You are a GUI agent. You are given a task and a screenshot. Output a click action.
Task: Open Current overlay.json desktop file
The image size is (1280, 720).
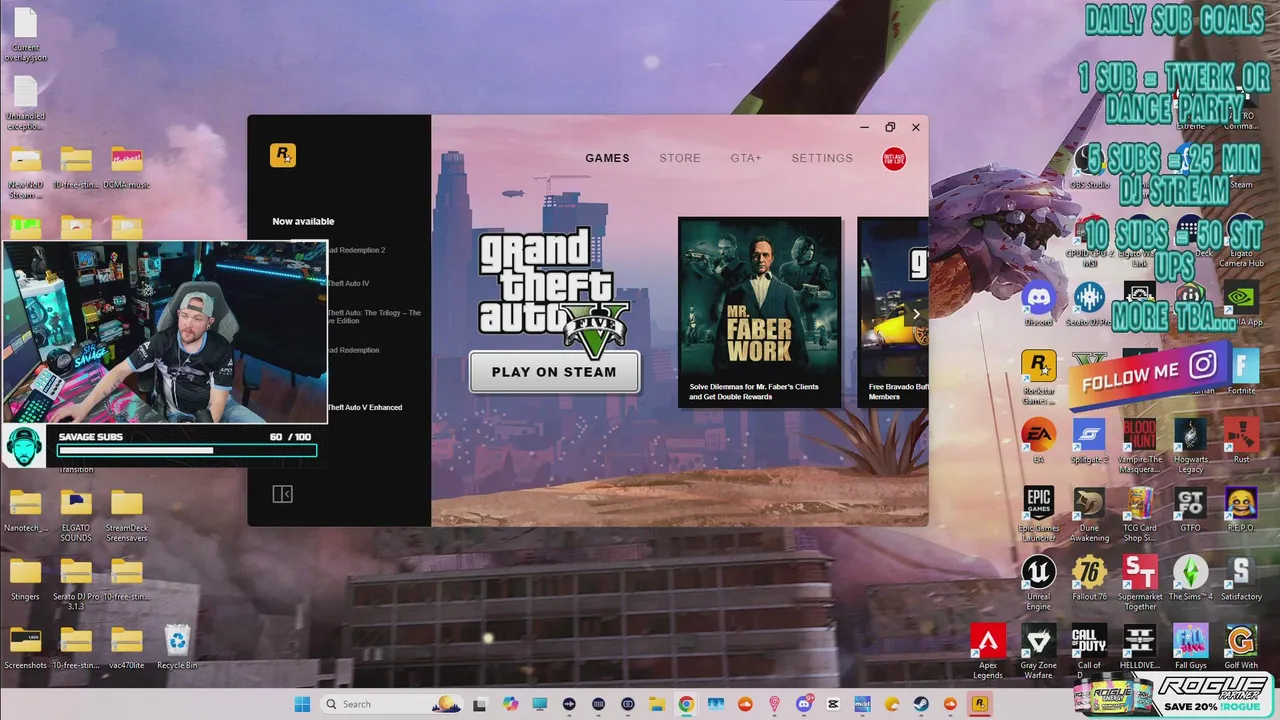[25, 35]
